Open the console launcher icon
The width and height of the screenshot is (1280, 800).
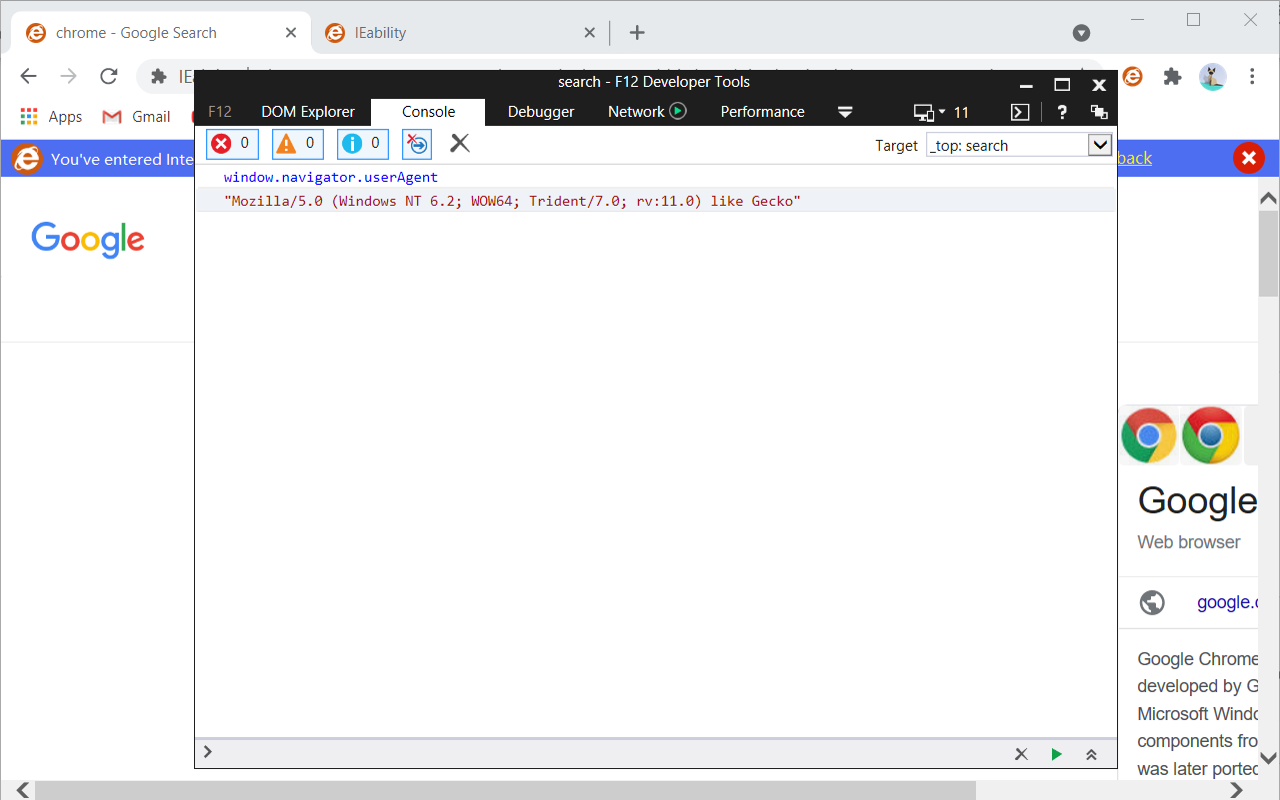coord(1019,112)
